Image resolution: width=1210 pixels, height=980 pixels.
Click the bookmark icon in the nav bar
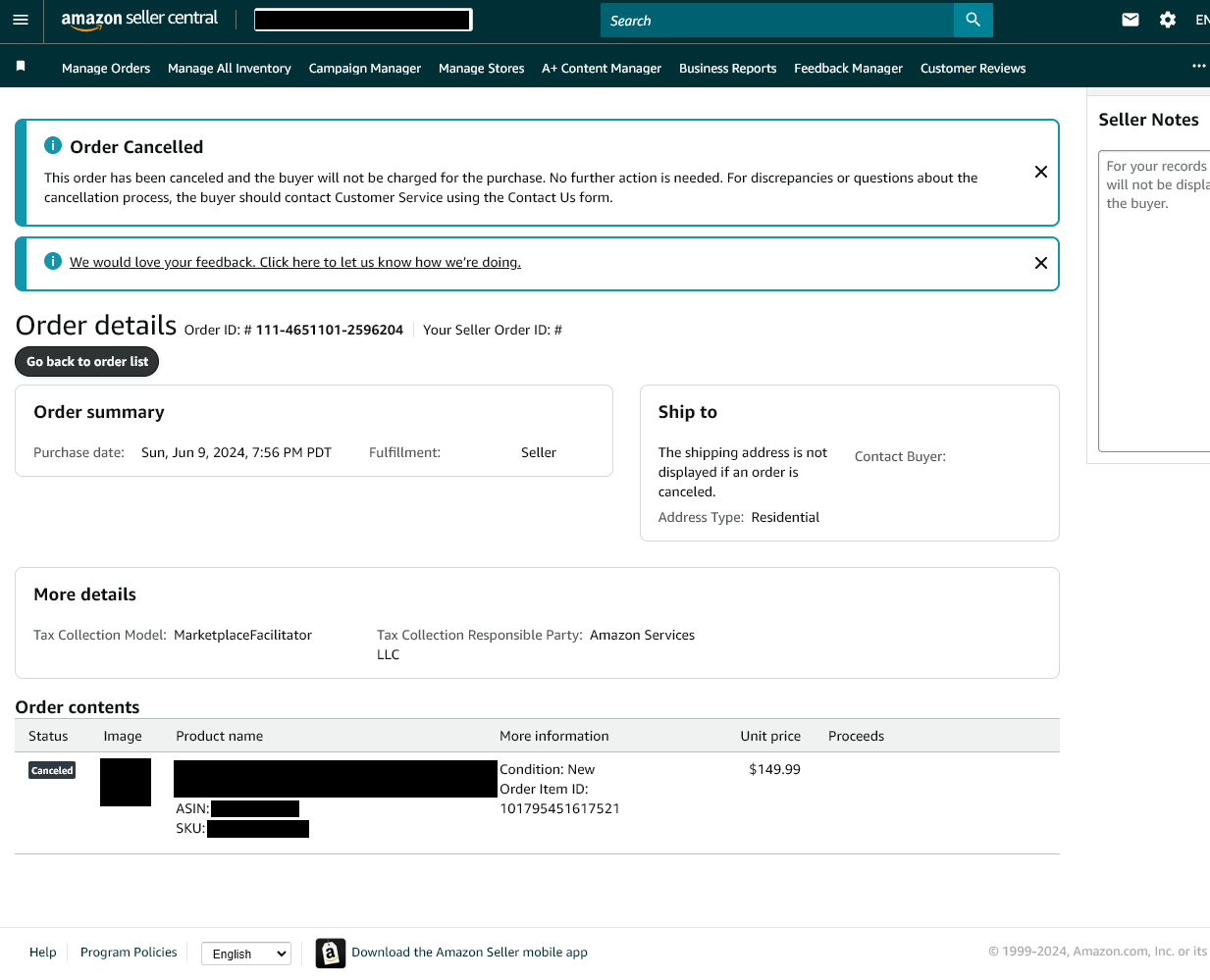[21, 67]
